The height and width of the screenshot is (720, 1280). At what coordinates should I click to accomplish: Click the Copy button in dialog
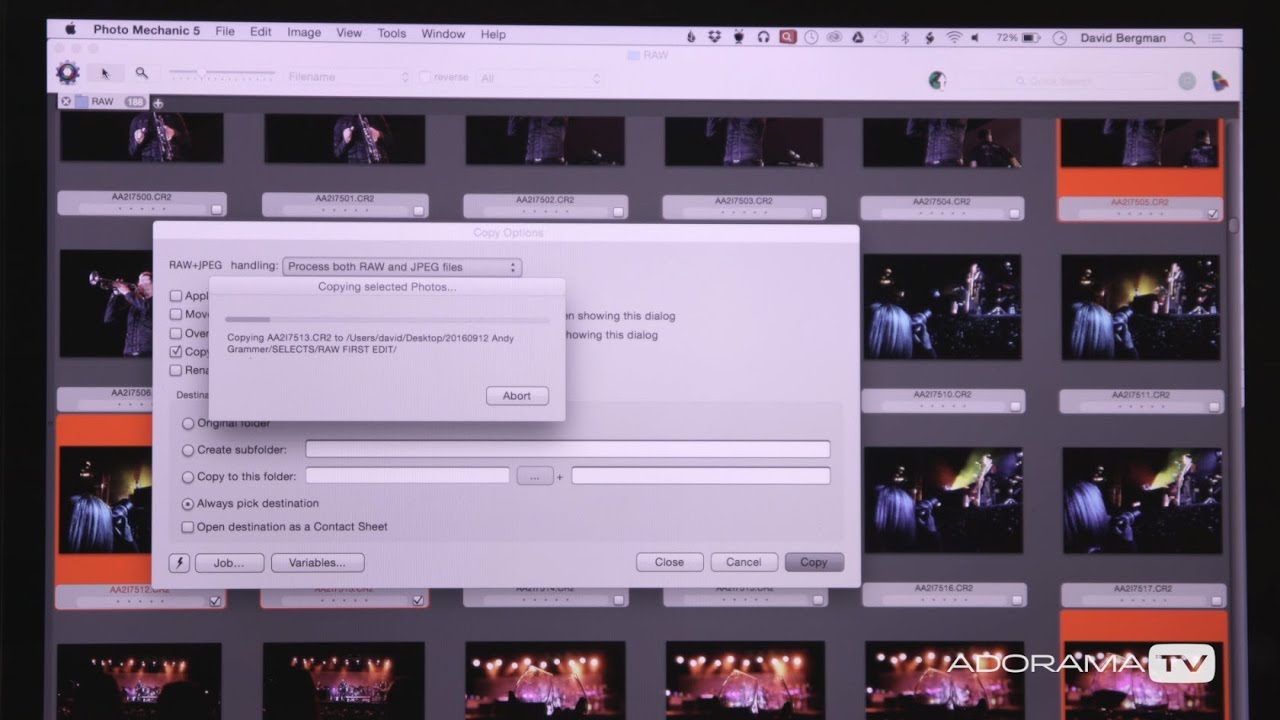pos(814,562)
